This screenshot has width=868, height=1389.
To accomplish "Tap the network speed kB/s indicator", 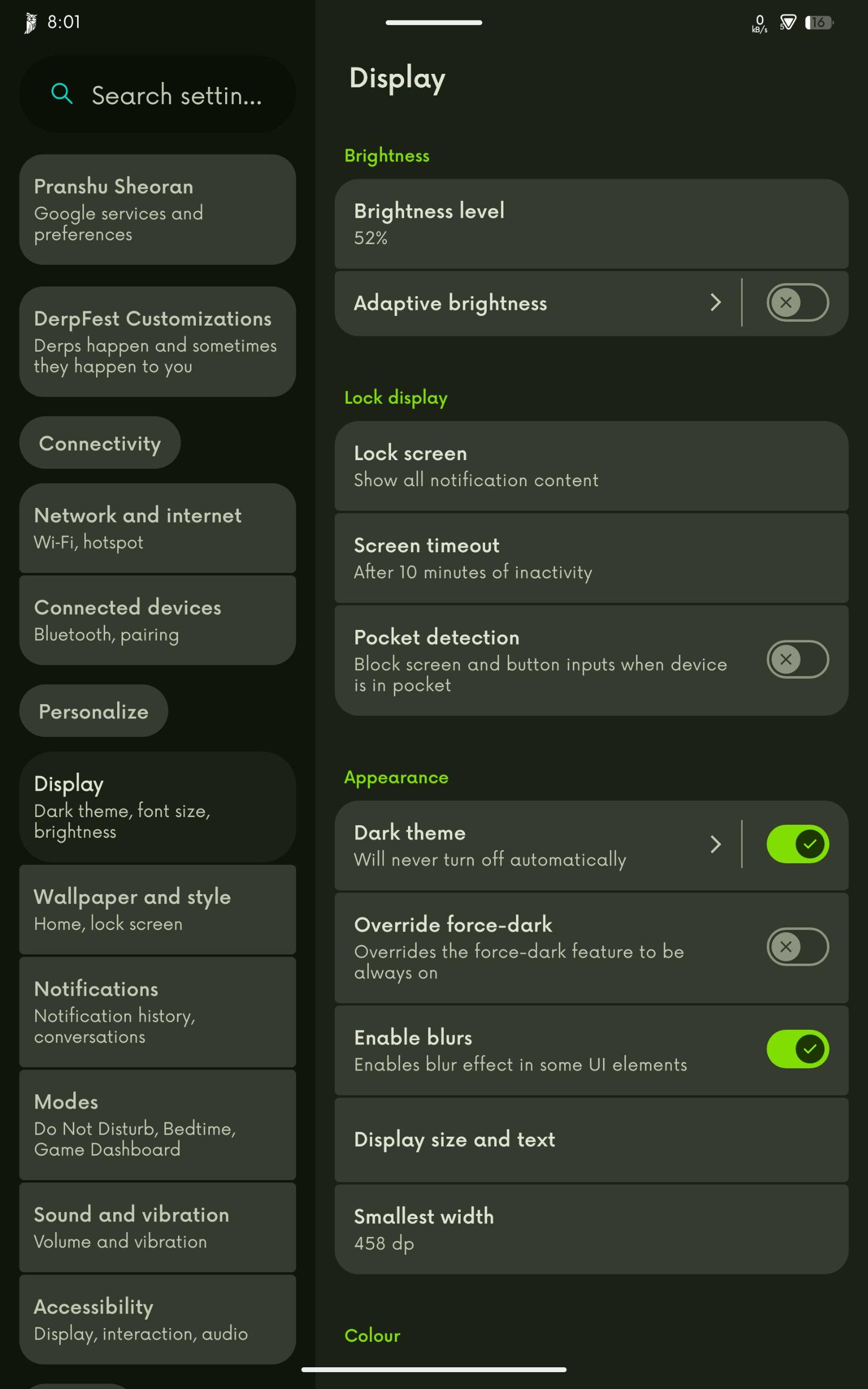I will tap(759, 23).
